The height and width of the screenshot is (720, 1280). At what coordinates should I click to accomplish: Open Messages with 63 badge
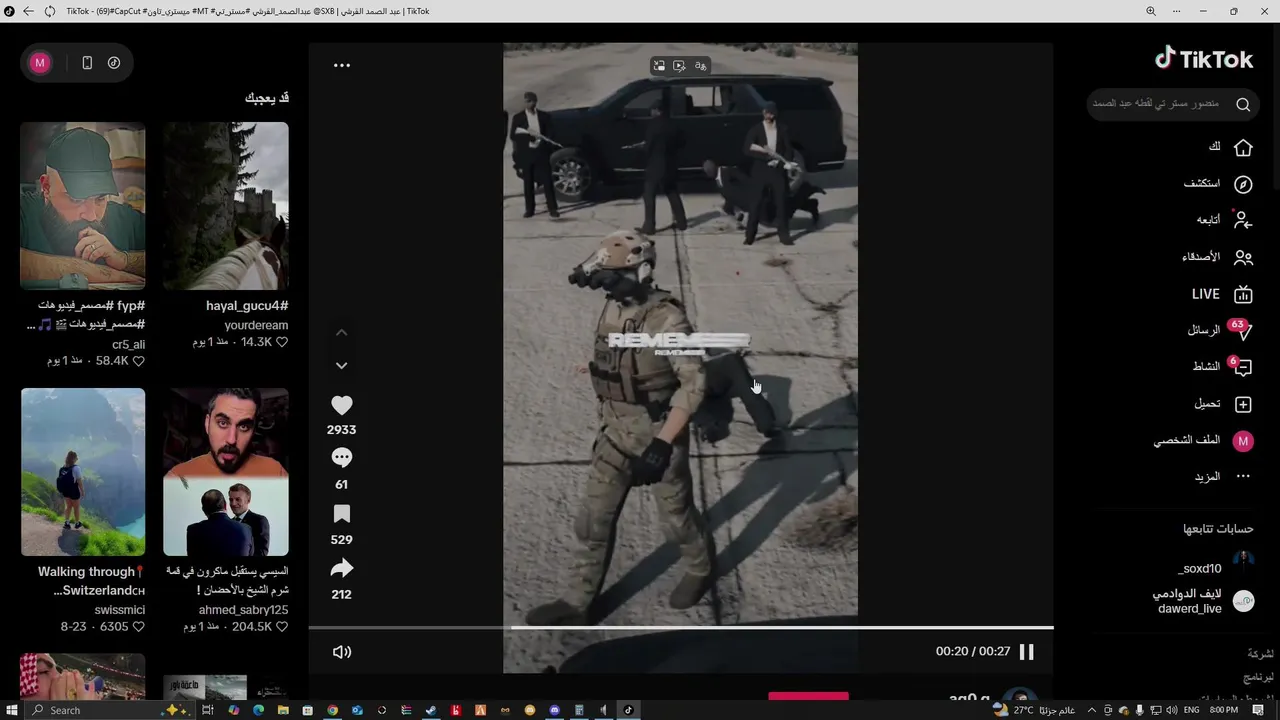coord(1241,329)
